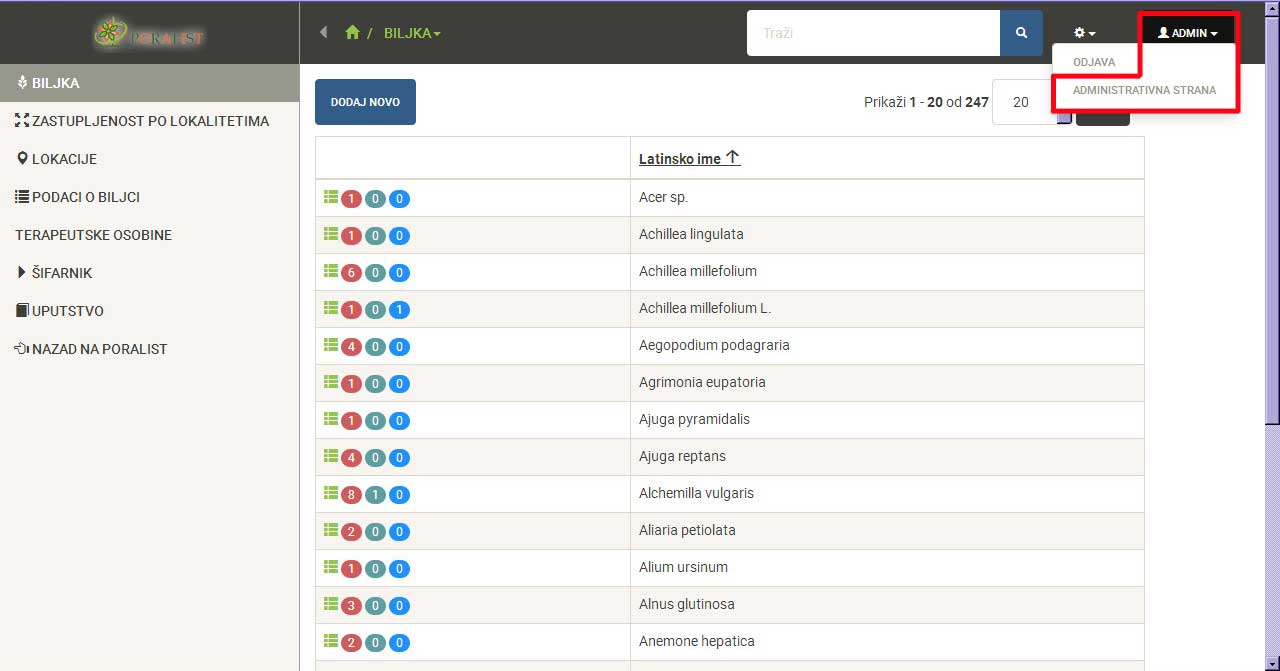1280x671 pixels.
Task: Open Lokacije in the sidebar
Action: point(63,159)
